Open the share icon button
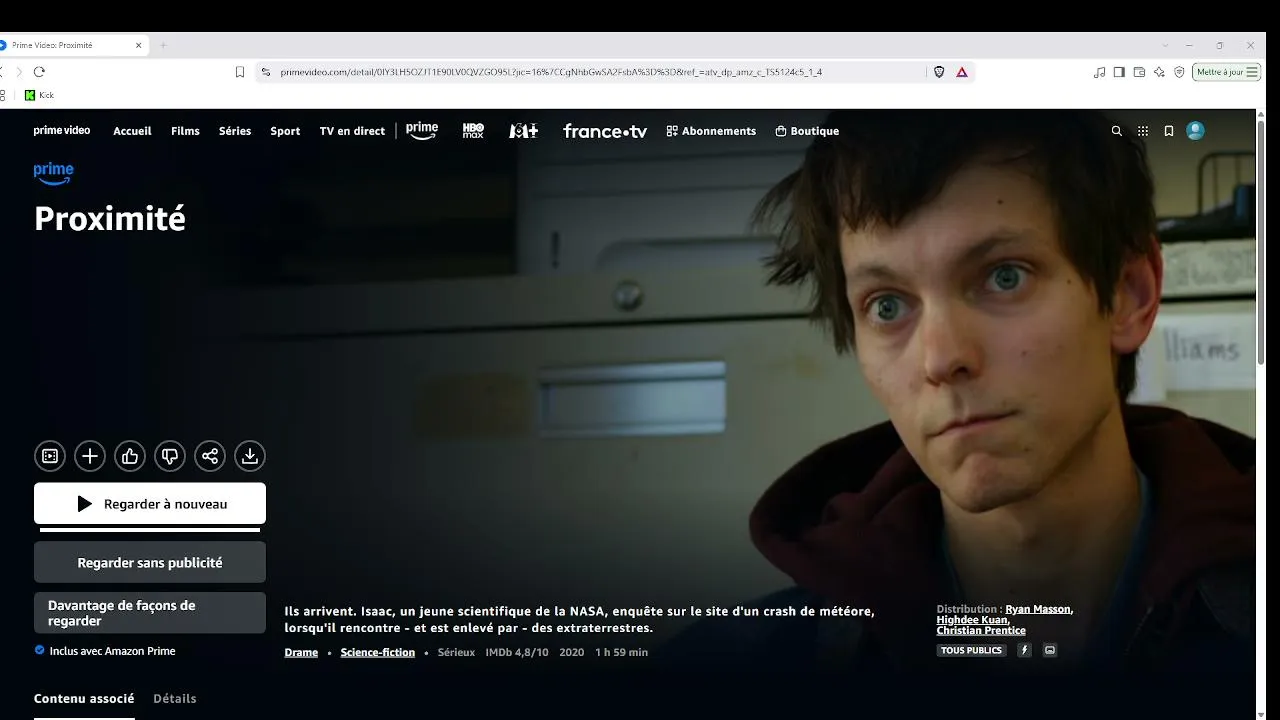The width and height of the screenshot is (1280, 720). coord(210,456)
